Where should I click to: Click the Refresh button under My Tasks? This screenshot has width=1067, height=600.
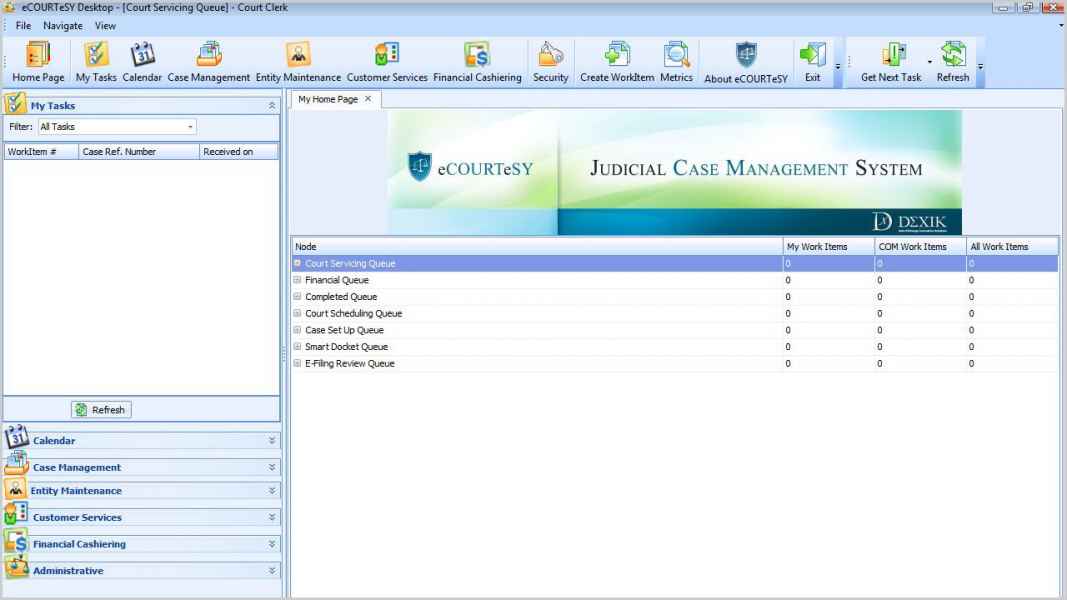click(101, 410)
